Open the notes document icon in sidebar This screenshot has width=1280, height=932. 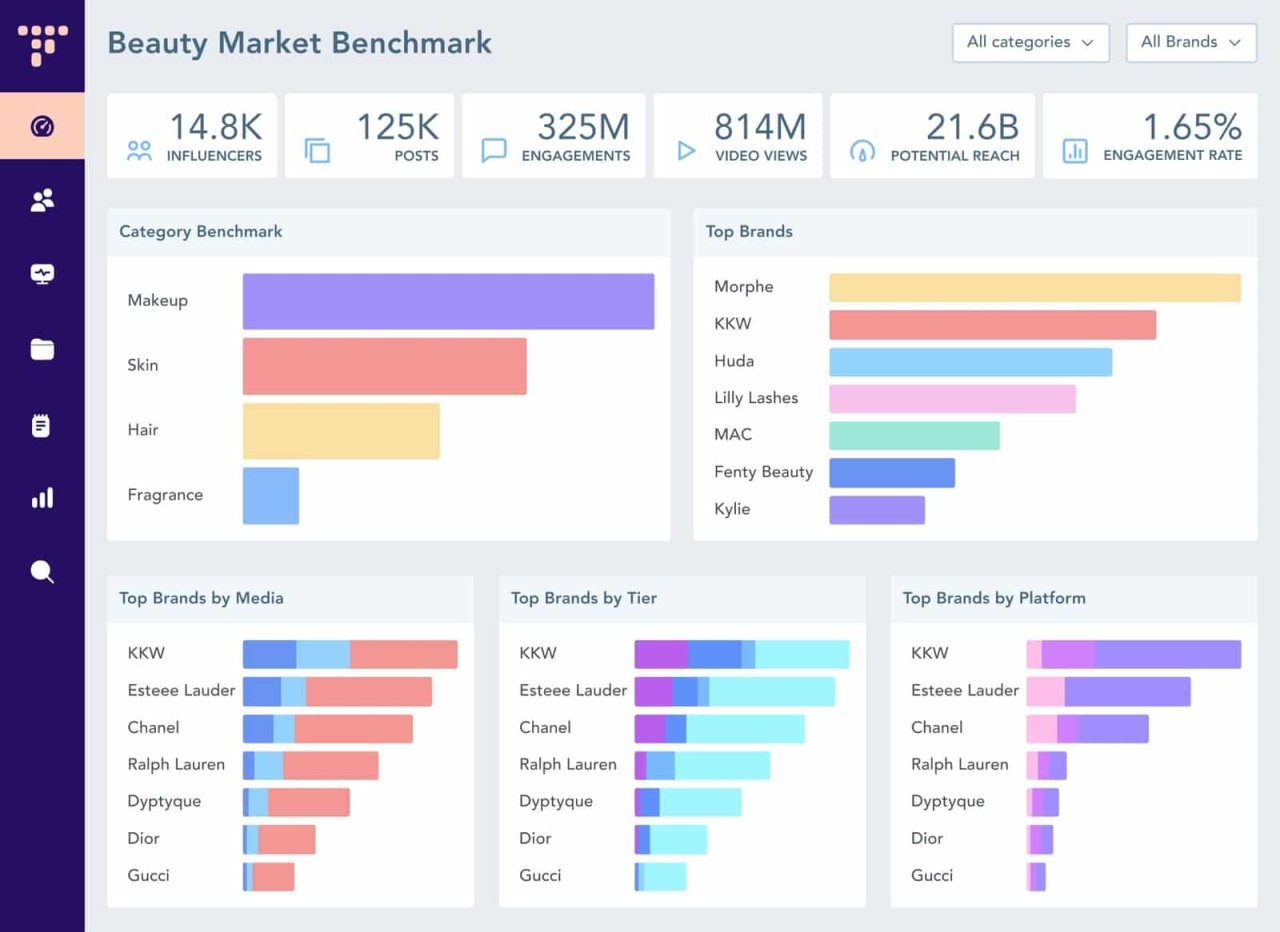42,426
